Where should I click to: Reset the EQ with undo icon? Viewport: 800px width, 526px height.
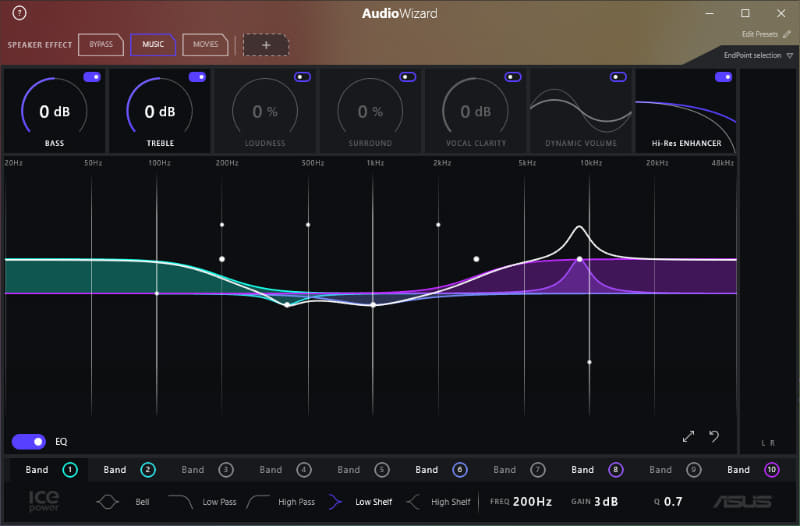pos(714,437)
